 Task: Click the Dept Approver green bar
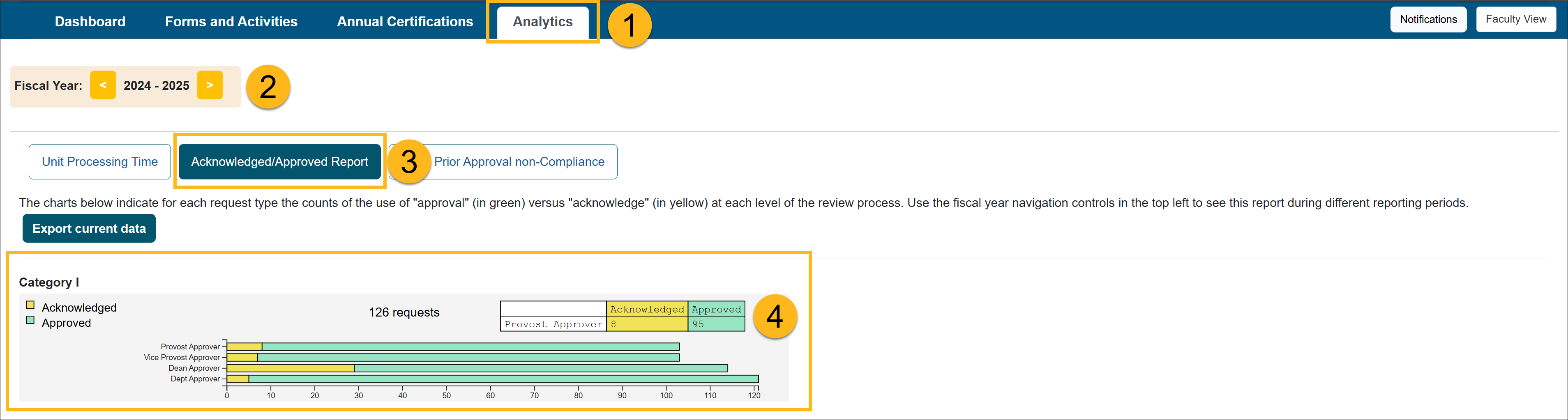point(503,379)
